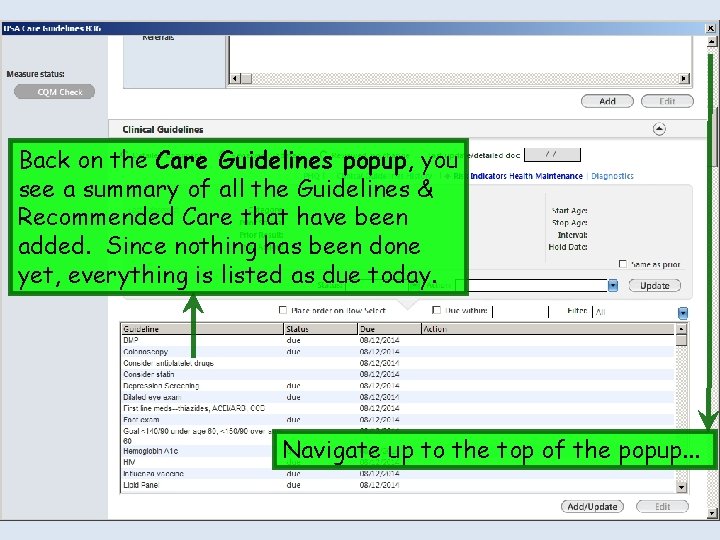Select the Influenza vaccine row
Image resolution: width=720 pixels, height=540 pixels.
[x=398, y=474]
